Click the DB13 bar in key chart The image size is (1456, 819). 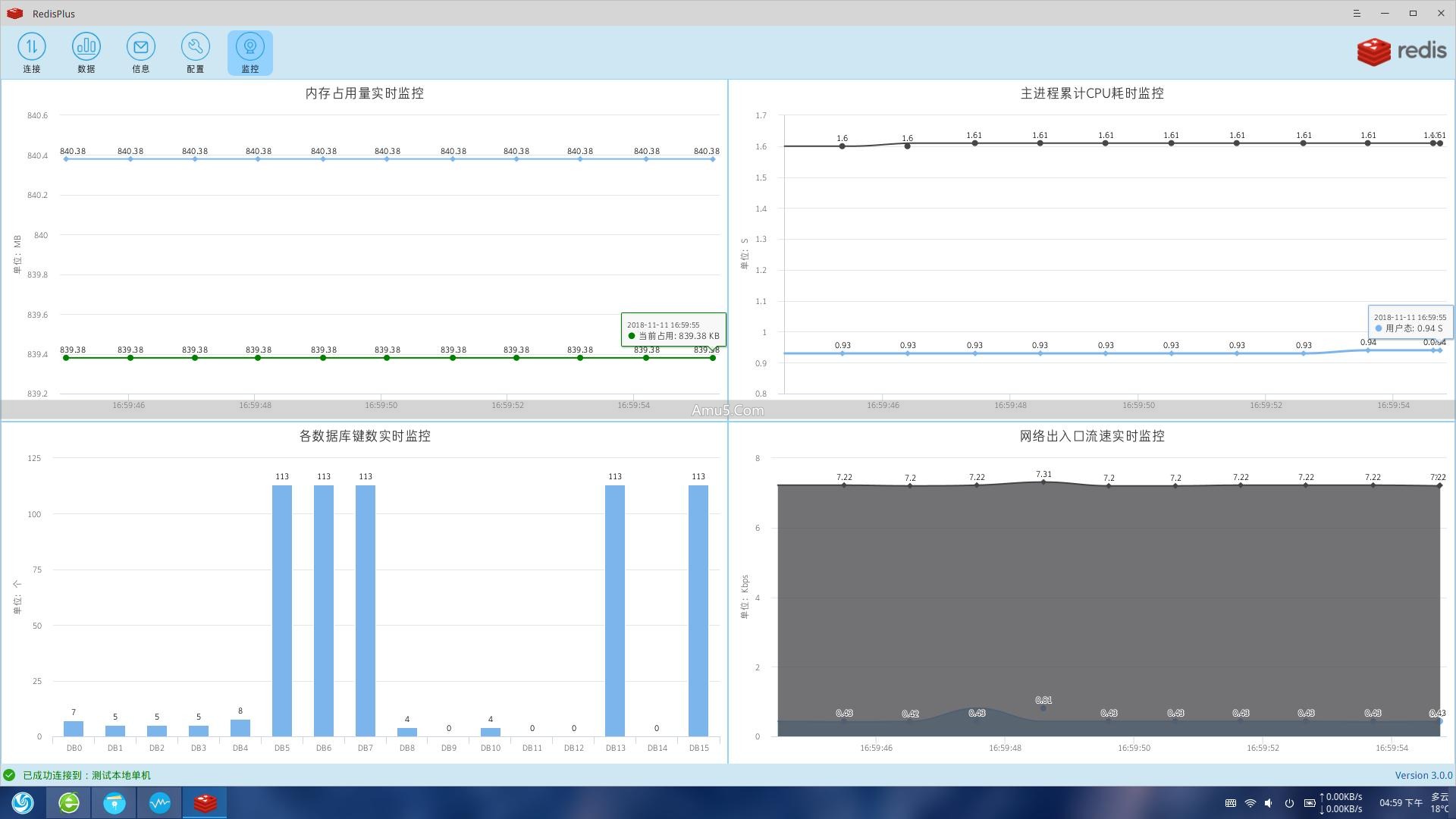pyautogui.click(x=615, y=610)
